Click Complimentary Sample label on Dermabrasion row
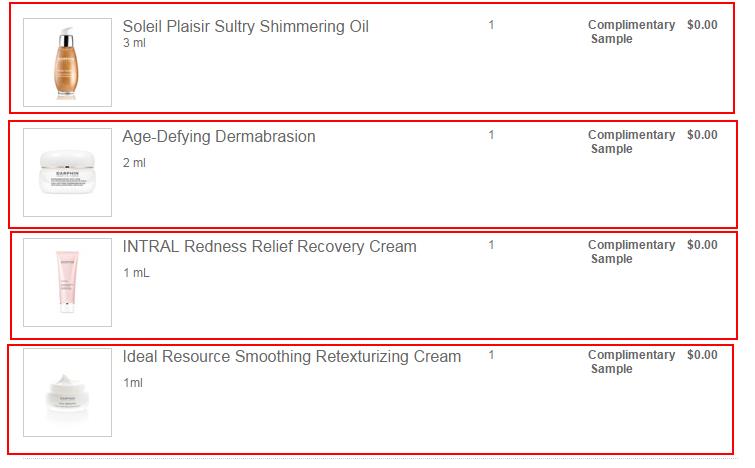 point(631,142)
